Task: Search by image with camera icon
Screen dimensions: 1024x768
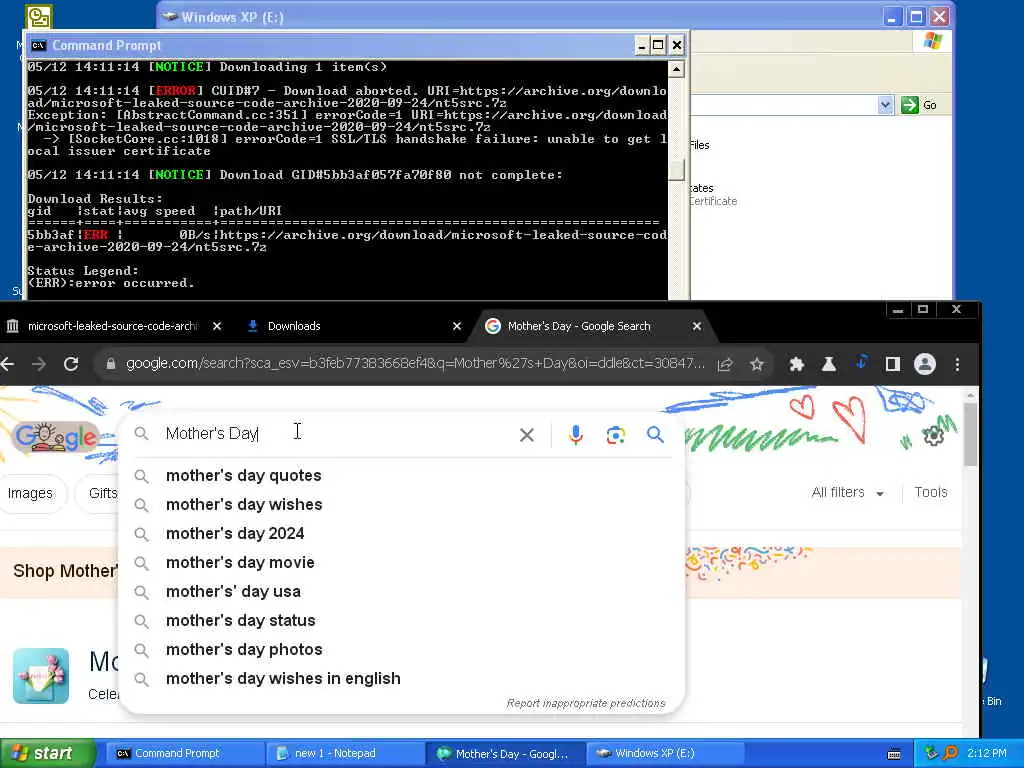Action: pos(615,435)
